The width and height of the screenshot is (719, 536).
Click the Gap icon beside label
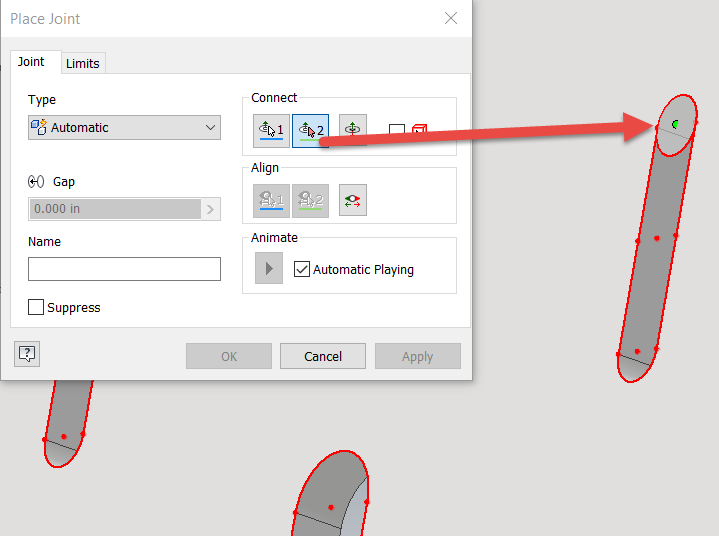pos(36,182)
